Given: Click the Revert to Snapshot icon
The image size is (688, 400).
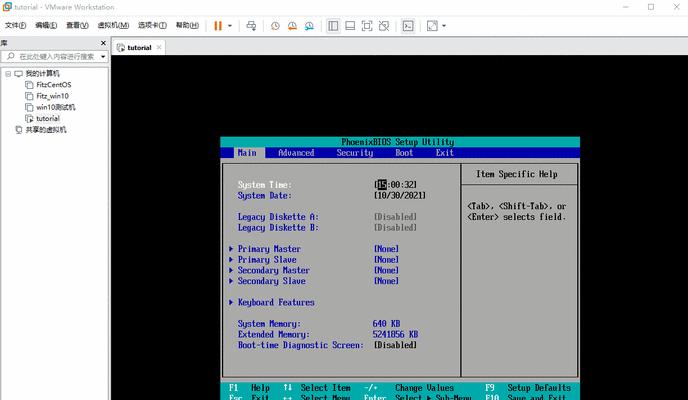Looking at the screenshot, I should [292, 26].
